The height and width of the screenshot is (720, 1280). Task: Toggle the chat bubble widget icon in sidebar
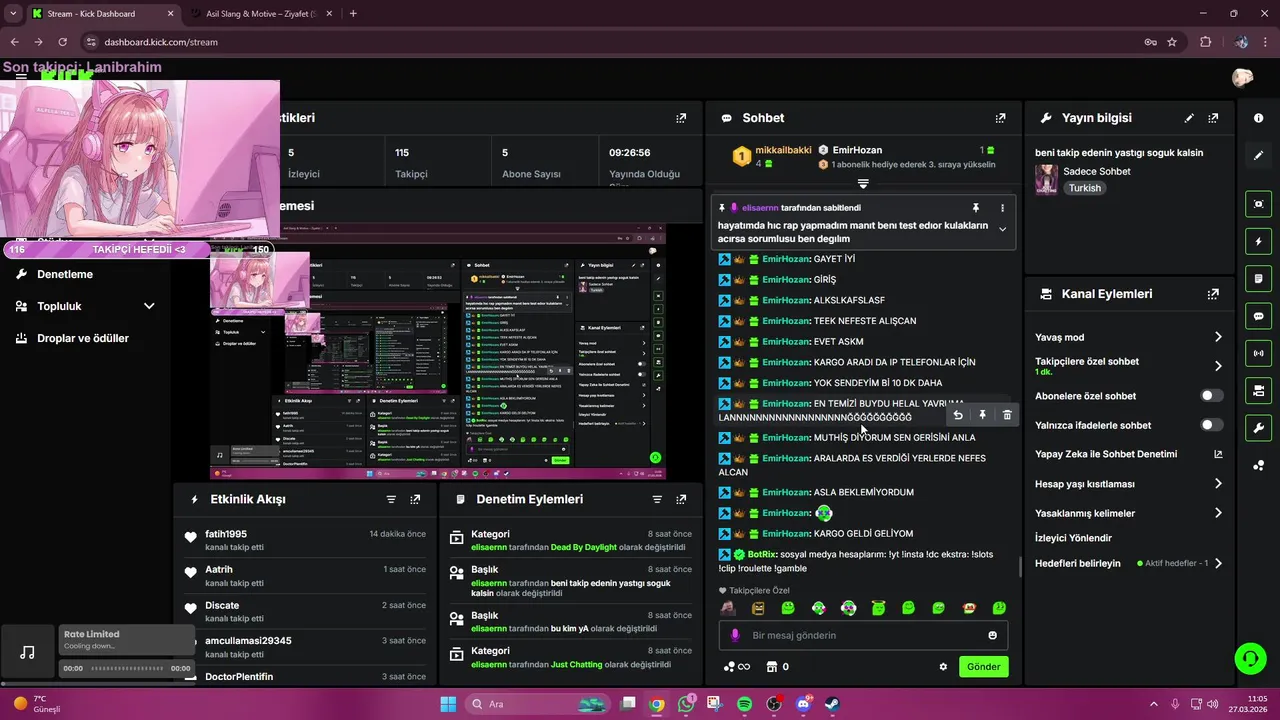pos(1258,316)
